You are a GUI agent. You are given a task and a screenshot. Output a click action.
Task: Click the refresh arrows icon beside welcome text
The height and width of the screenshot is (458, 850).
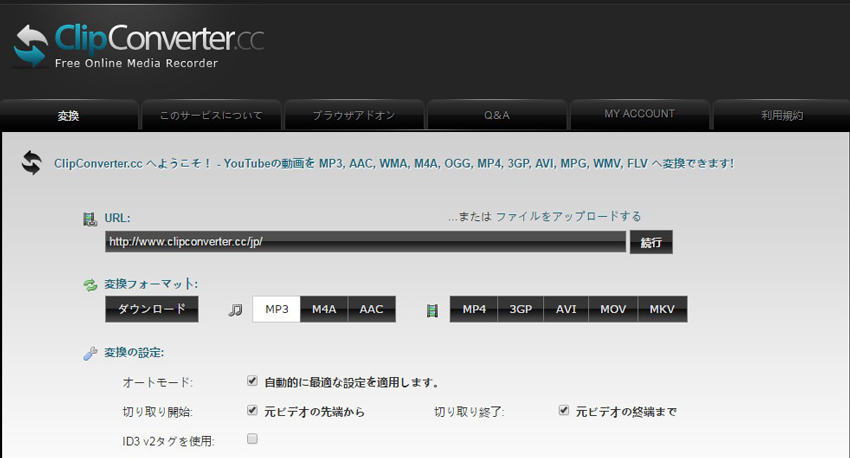click(31, 163)
